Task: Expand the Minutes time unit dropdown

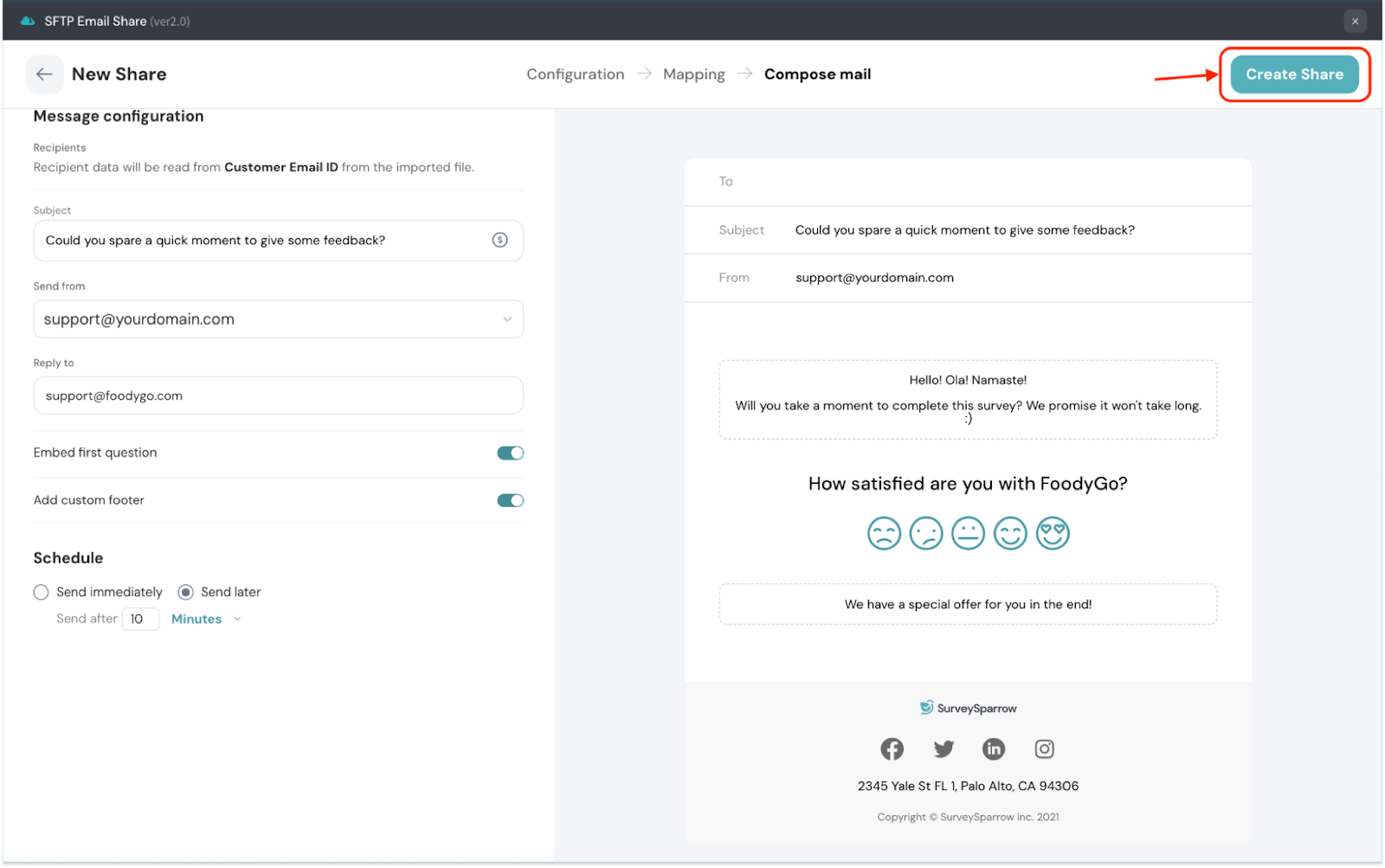Action: coord(206,619)
